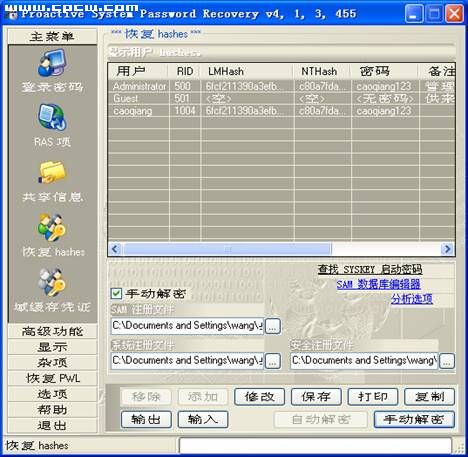Open the 选项 menu item

(52, 394)
